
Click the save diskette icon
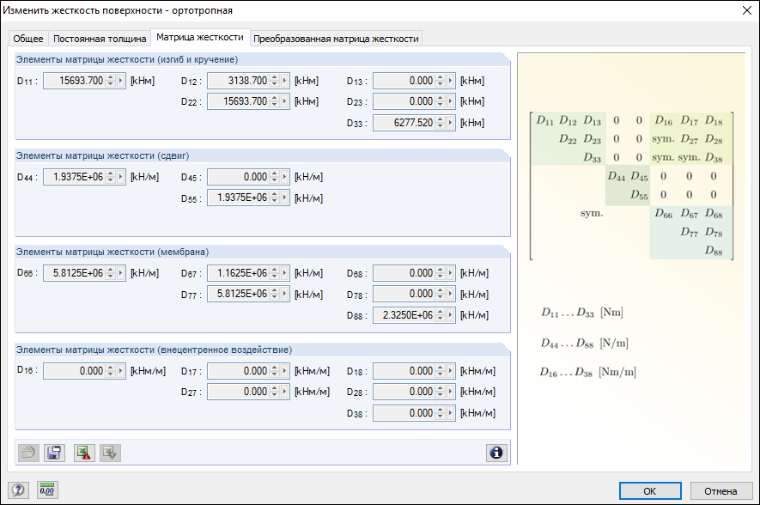54,453
